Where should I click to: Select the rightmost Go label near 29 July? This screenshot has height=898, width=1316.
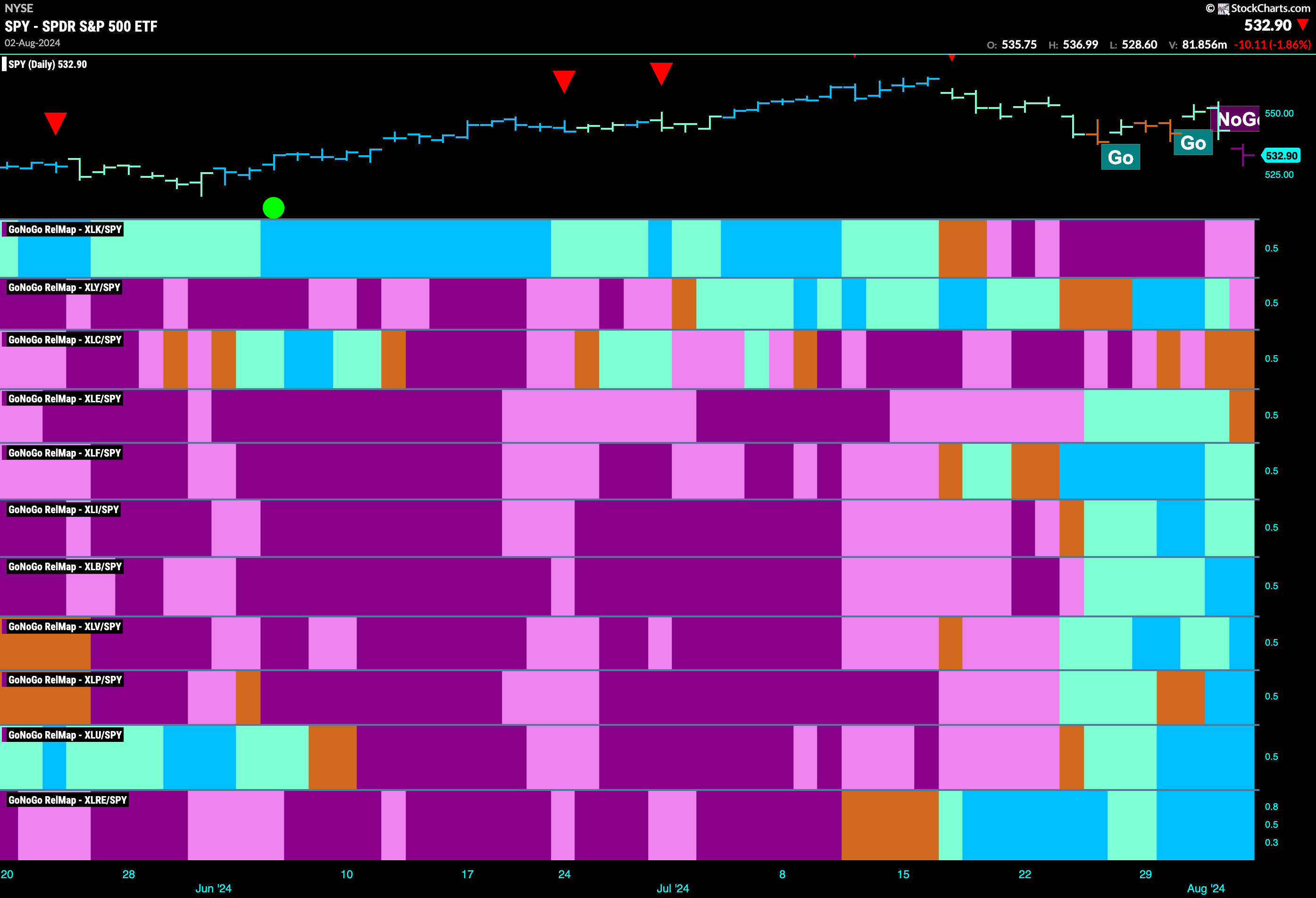point(1192,143)
